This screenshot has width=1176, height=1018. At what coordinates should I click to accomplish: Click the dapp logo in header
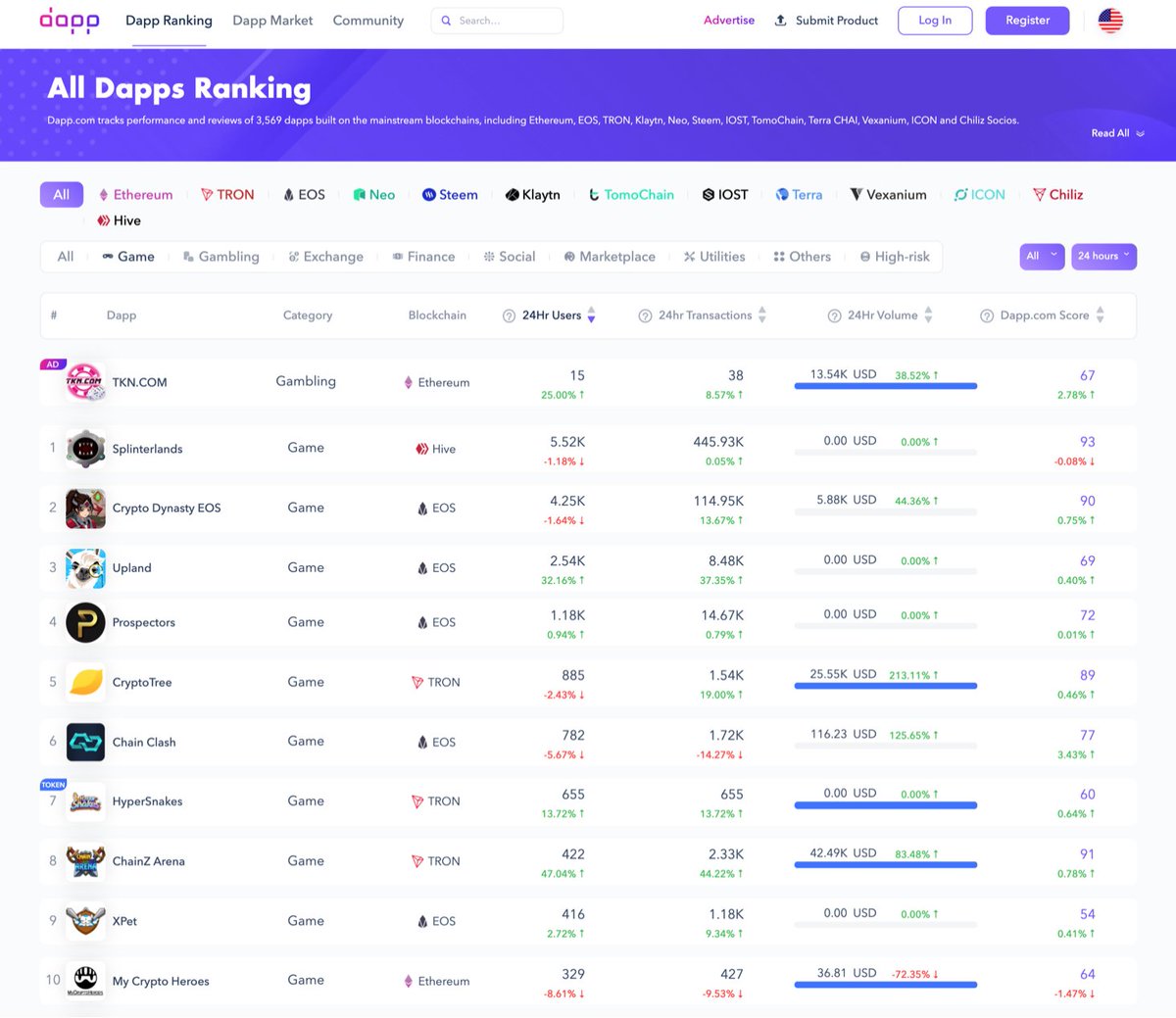click(70, 21)
